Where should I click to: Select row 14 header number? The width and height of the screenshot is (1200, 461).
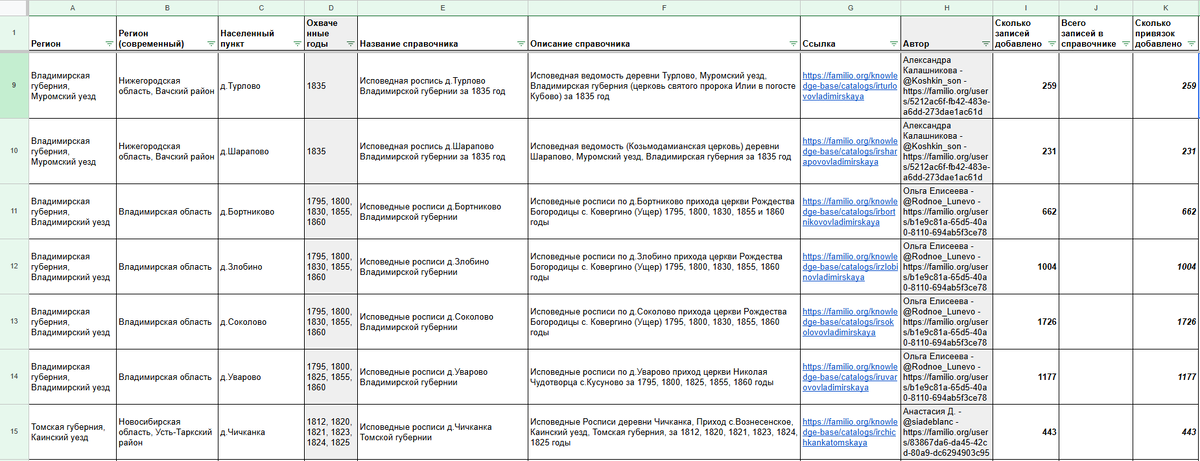pyautogui.click(x=13, y=376)
